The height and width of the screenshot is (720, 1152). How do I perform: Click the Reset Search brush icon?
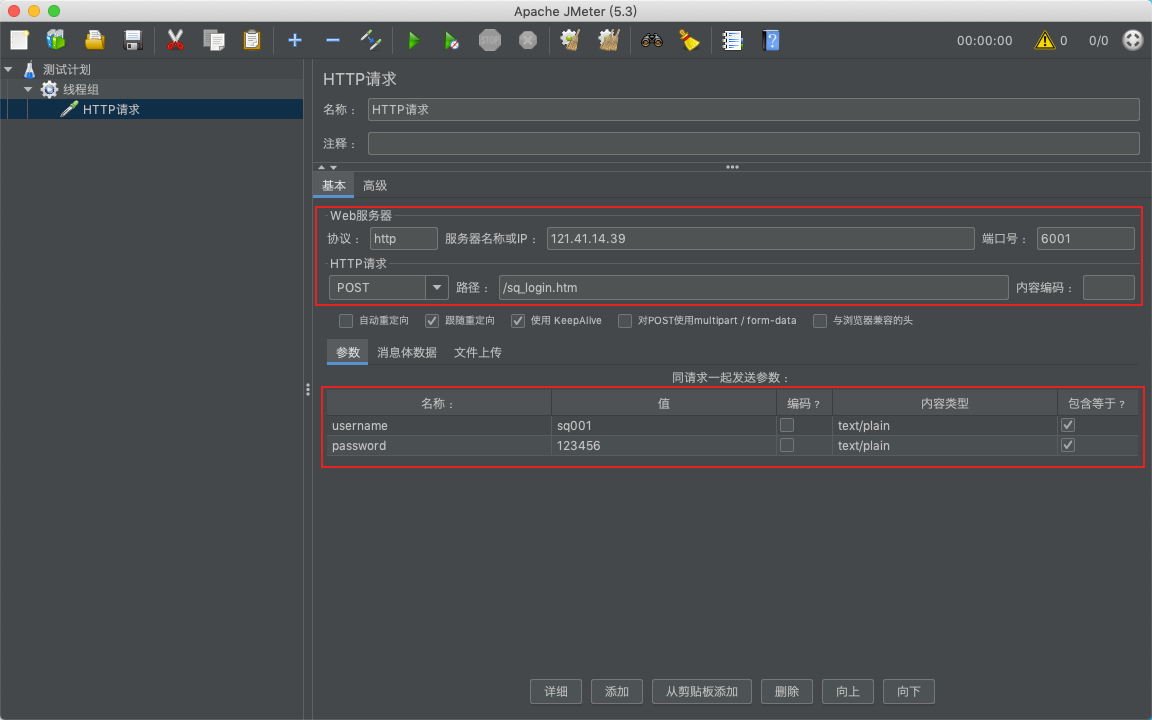pos(689,40)
